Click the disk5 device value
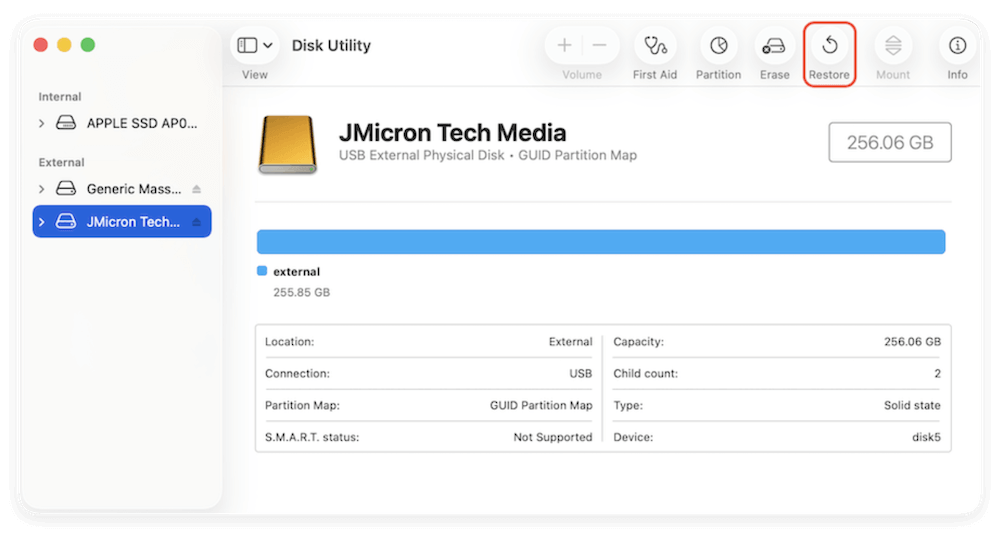This screenshot has height=533, width=1000. pyautogui.click(x=926, y=437)
